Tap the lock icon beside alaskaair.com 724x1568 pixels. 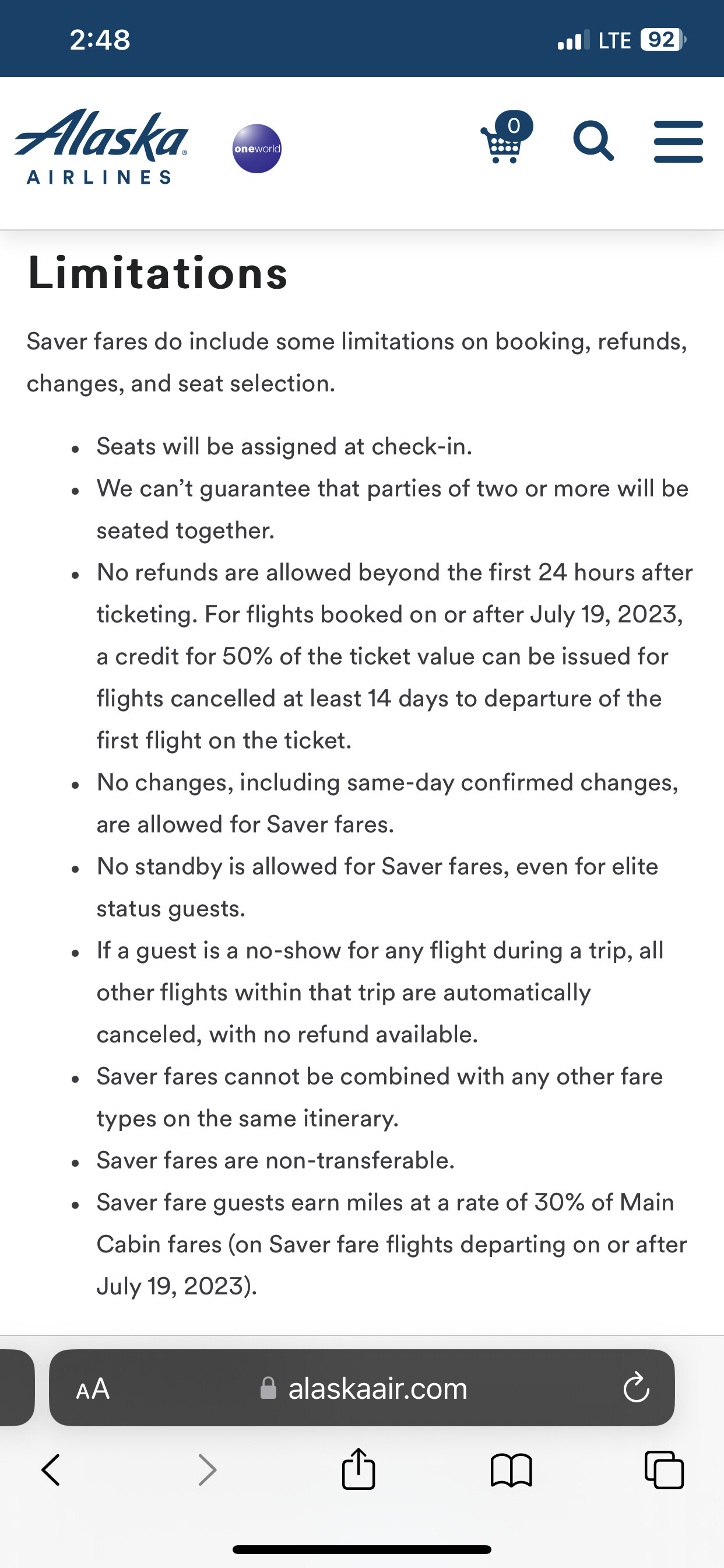pos(268,1388)
